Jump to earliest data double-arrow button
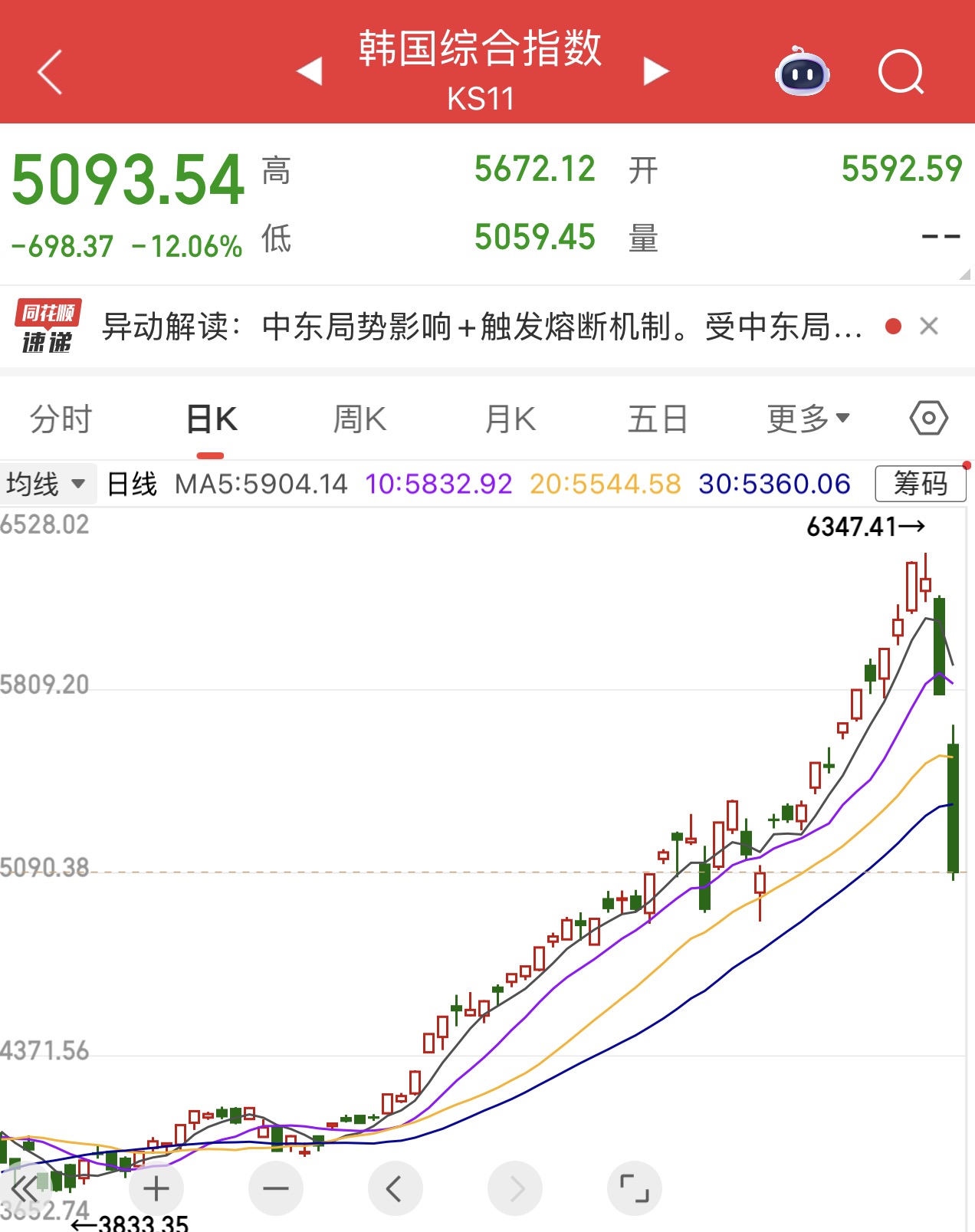Image resolution: width=975 pixels, height=1232 pixels. click(x=26, y=1189)
